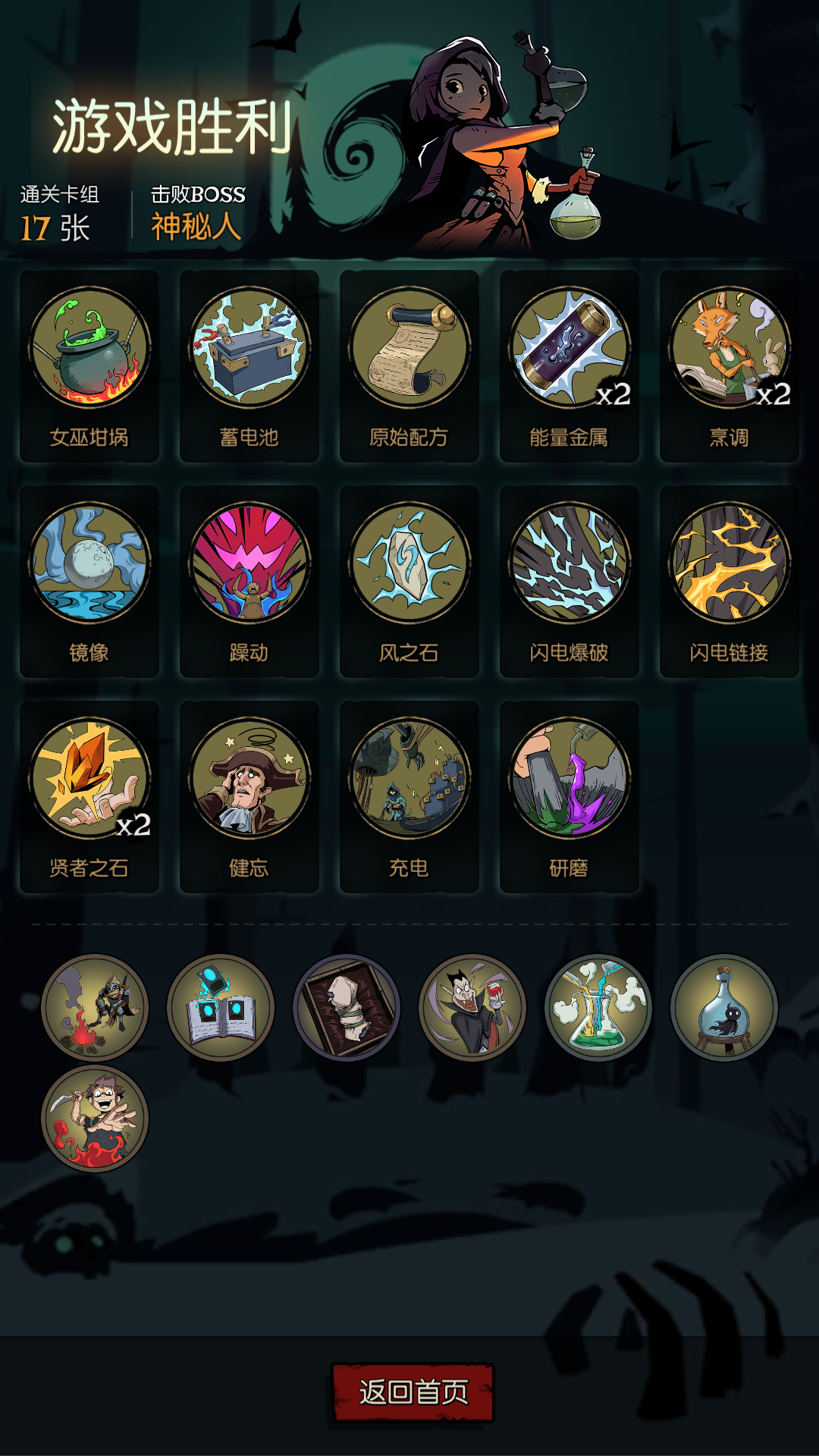Select the glowing spellbook relic icon

pos(221,1008)
